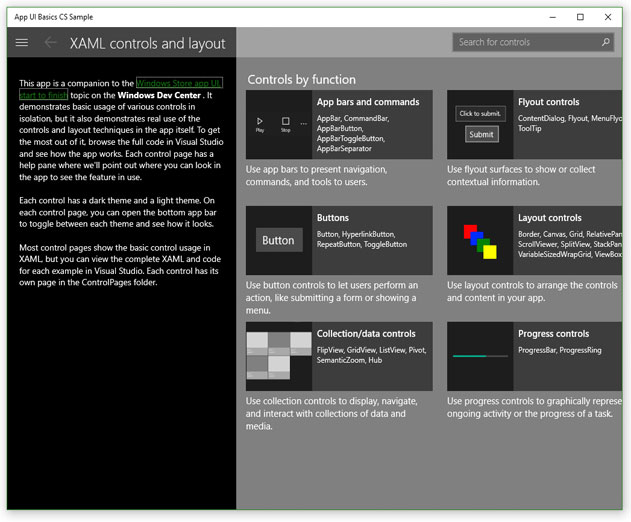
Task: Open the Flyout controls category
Action: (x=549, y=102)
